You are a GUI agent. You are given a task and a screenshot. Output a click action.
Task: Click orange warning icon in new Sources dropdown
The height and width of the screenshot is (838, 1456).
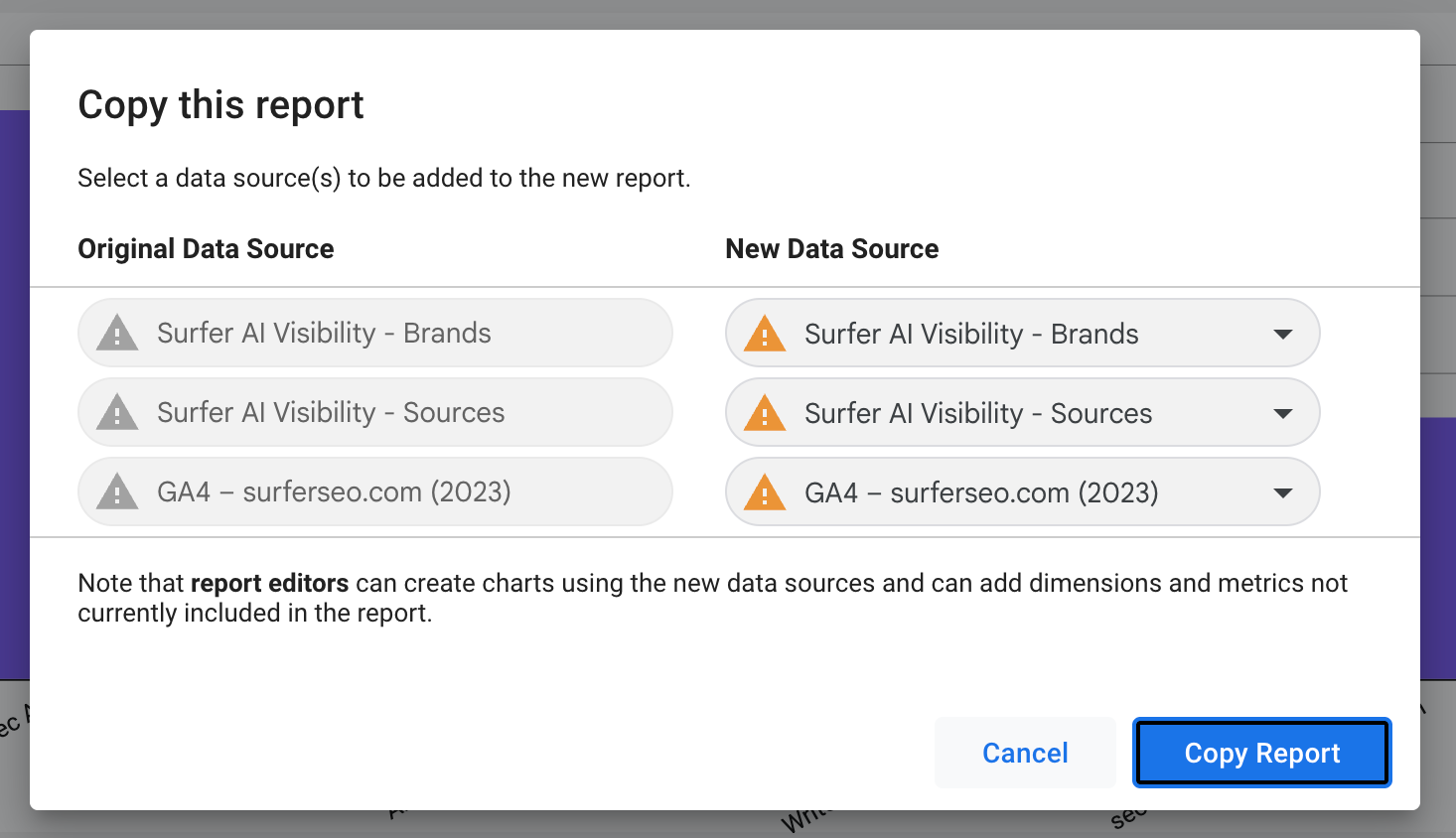tap(765, 413)
